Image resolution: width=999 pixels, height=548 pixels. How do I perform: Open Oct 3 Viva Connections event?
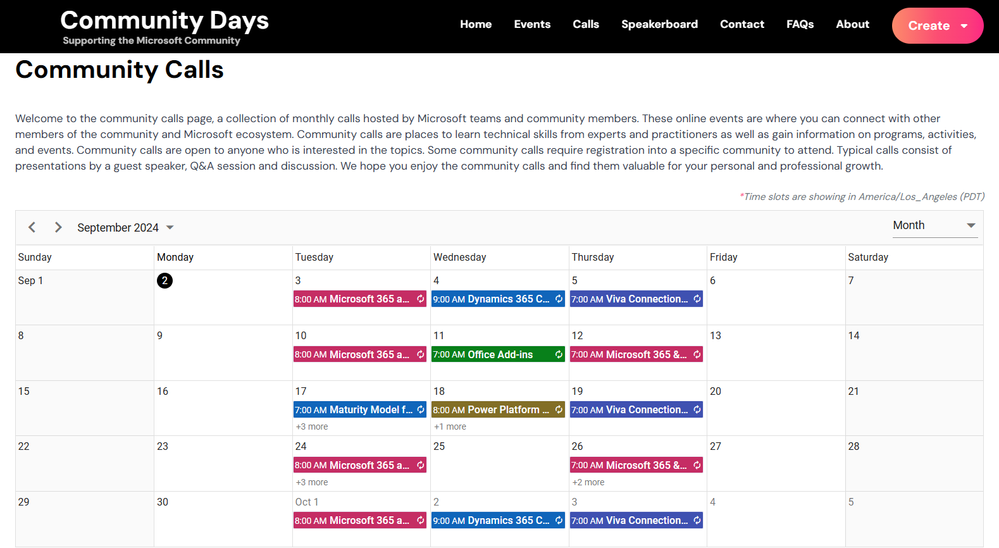coord(636,521)
